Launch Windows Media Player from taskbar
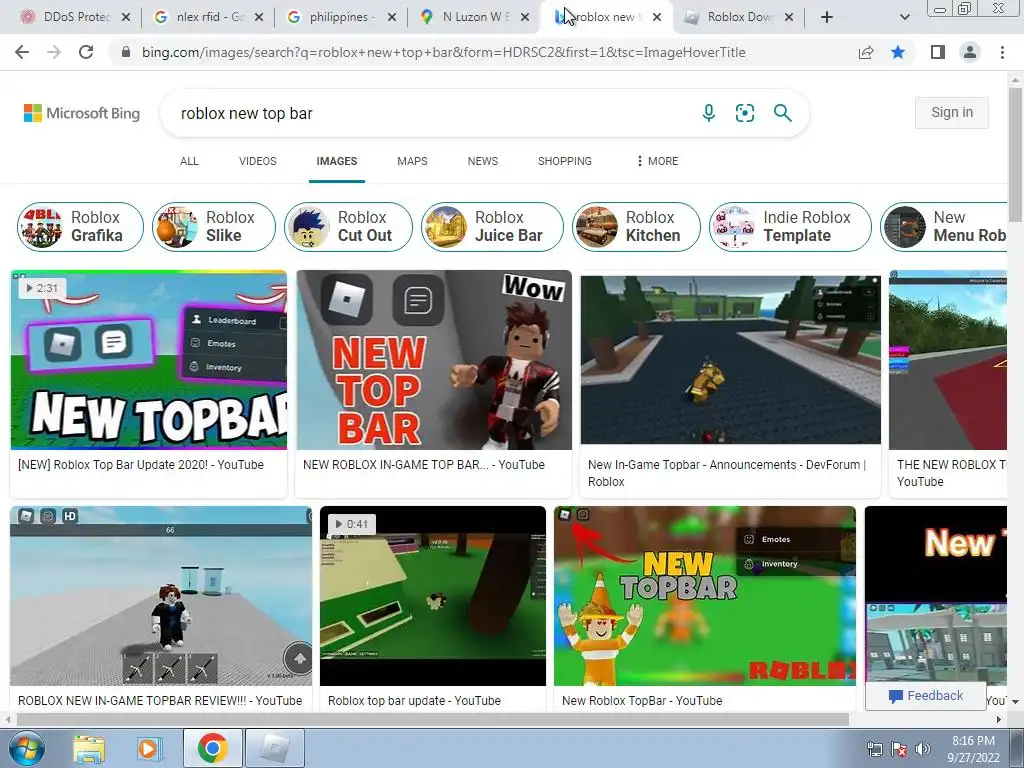This screenshot has width=1024, height=768. [x=148, y=749]
